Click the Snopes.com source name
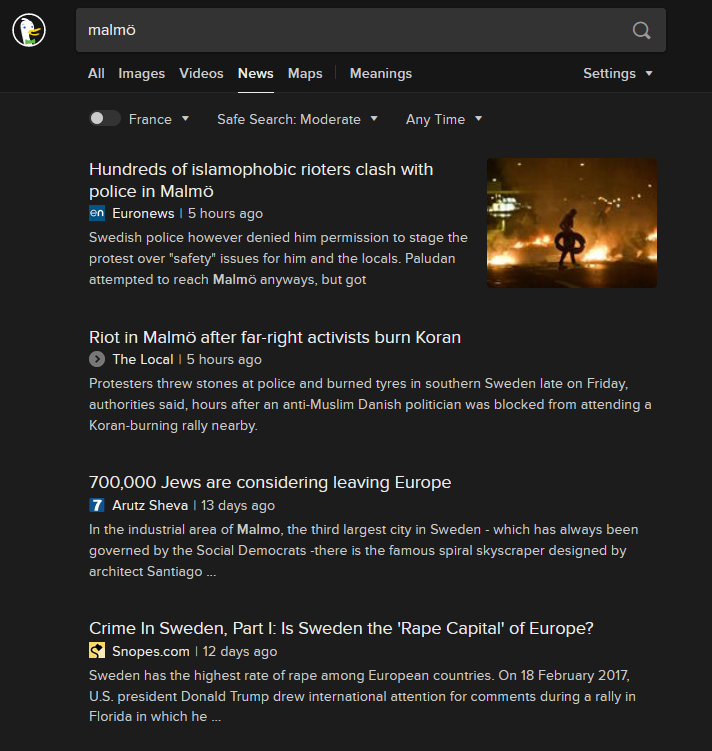The height and width of the screenshot is (751, 712). pos(151,651)
